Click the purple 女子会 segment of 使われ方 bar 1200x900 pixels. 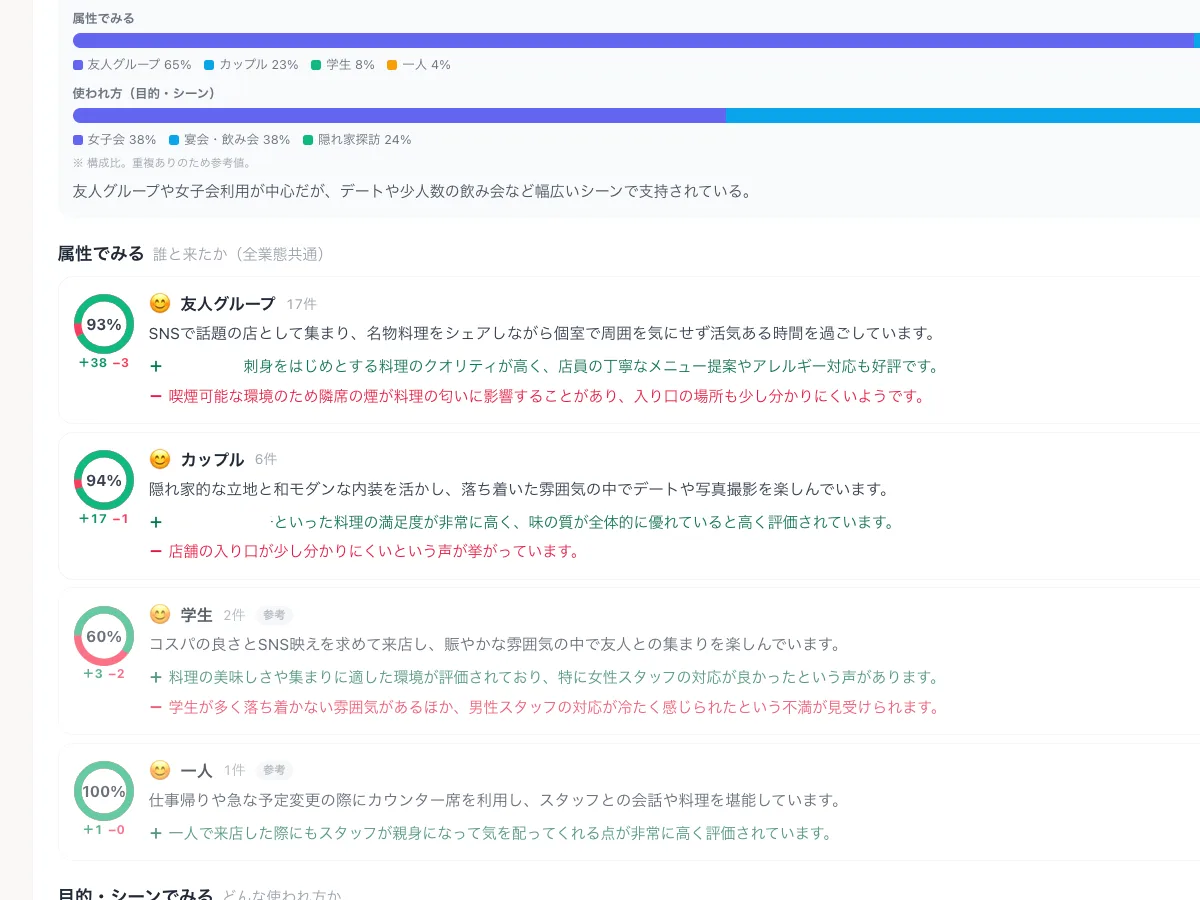(x=399, y=116)
